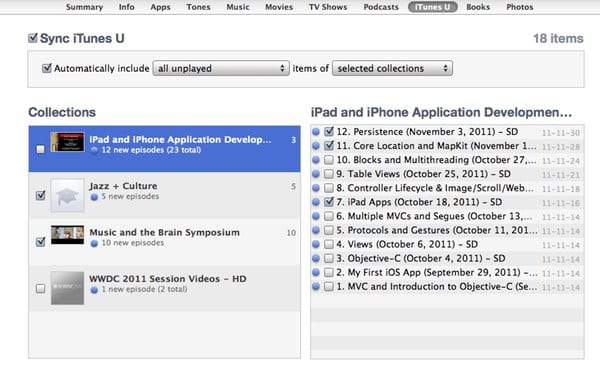This screenshot has height=372, width=600.
Task: Click unplayed dot beside 1. MVC and Introduction
Action: pyautogui.click(x=316, y=287)
